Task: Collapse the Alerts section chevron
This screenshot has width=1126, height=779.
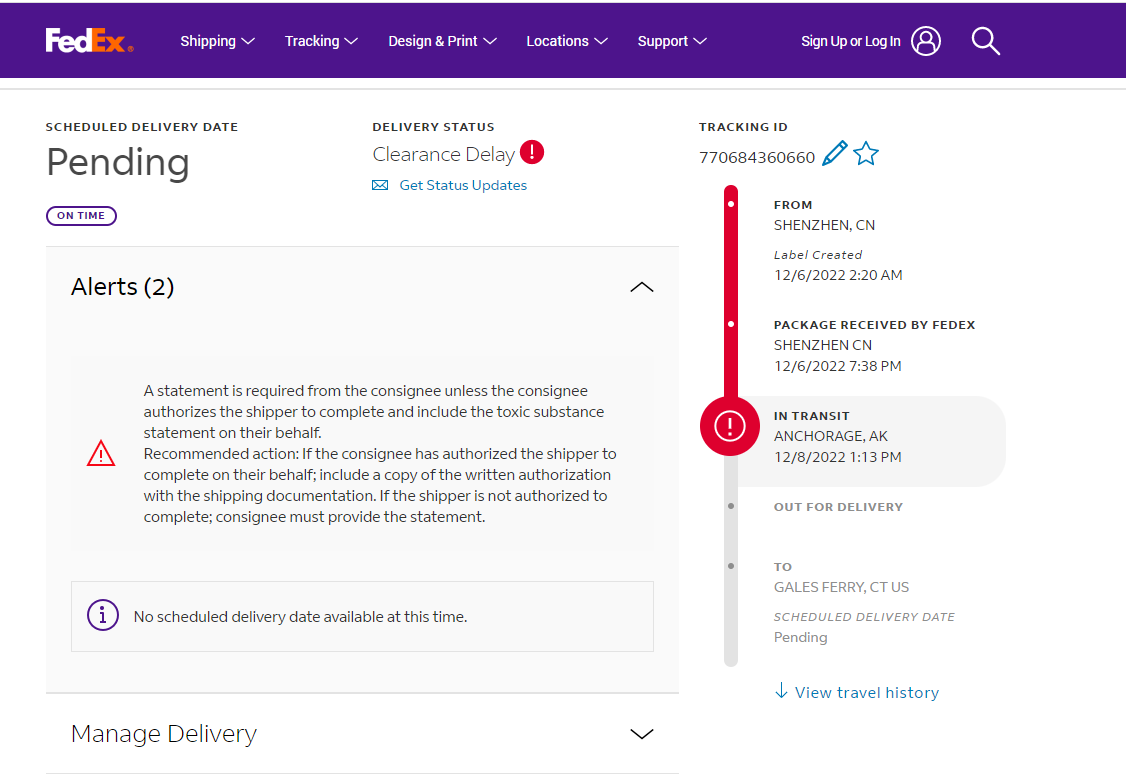Action: pos(641,287)
